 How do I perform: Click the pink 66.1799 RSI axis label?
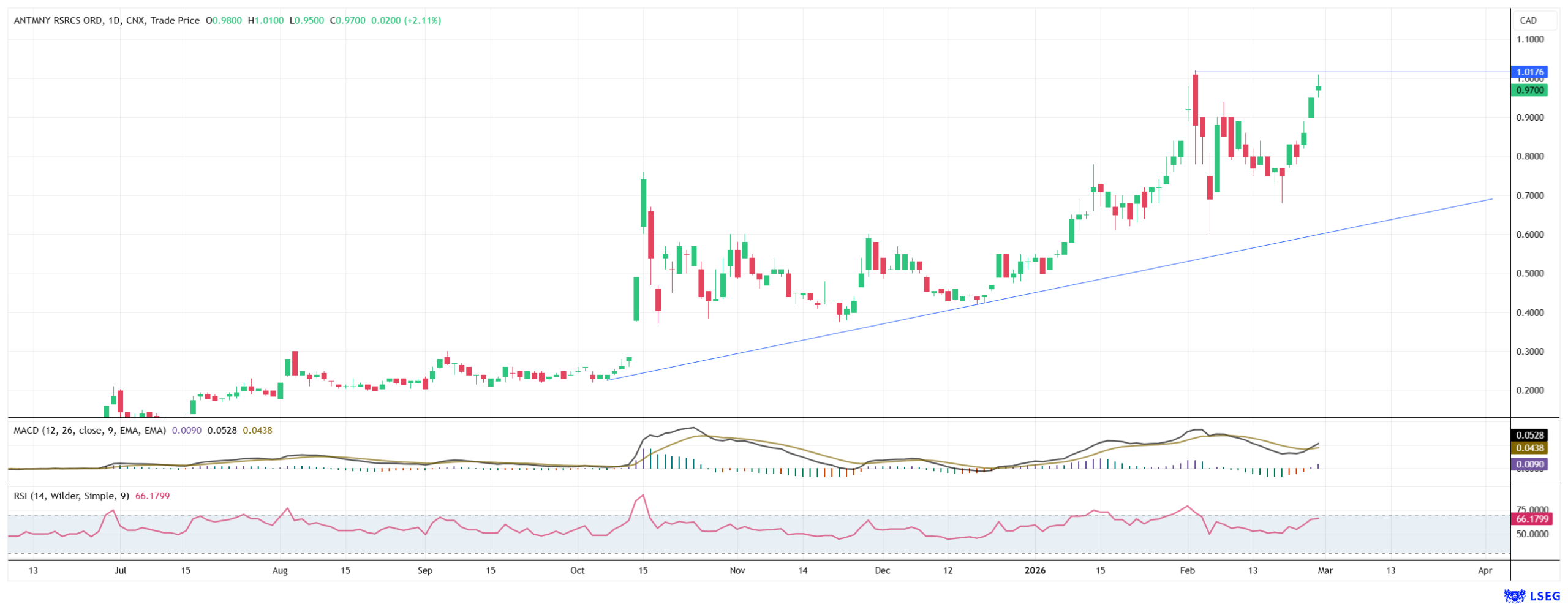point(1531,519)
